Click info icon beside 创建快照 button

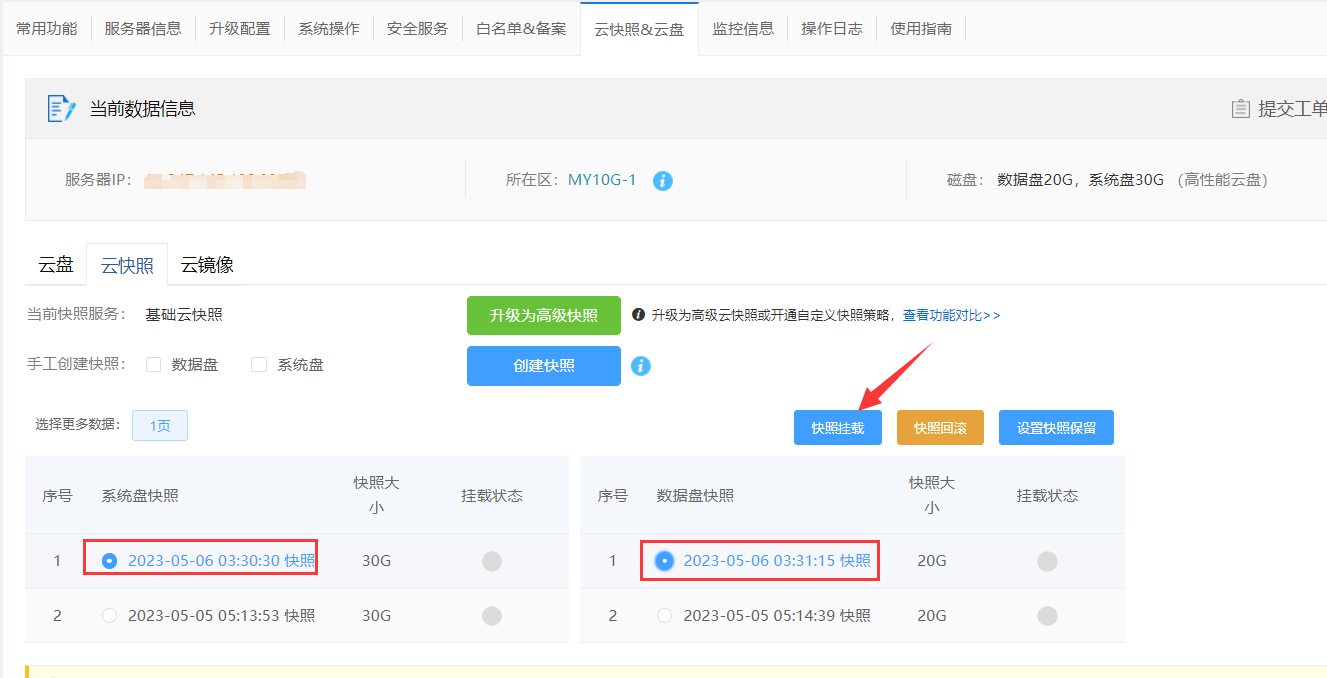click(x=641, y=366)
